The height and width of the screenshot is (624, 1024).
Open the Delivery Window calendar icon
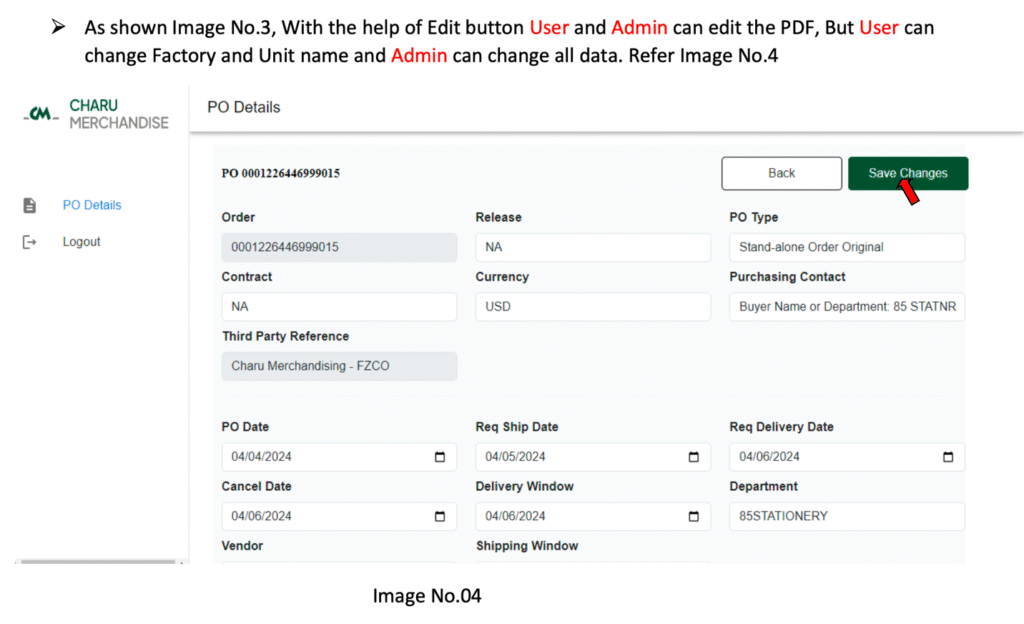694,517
